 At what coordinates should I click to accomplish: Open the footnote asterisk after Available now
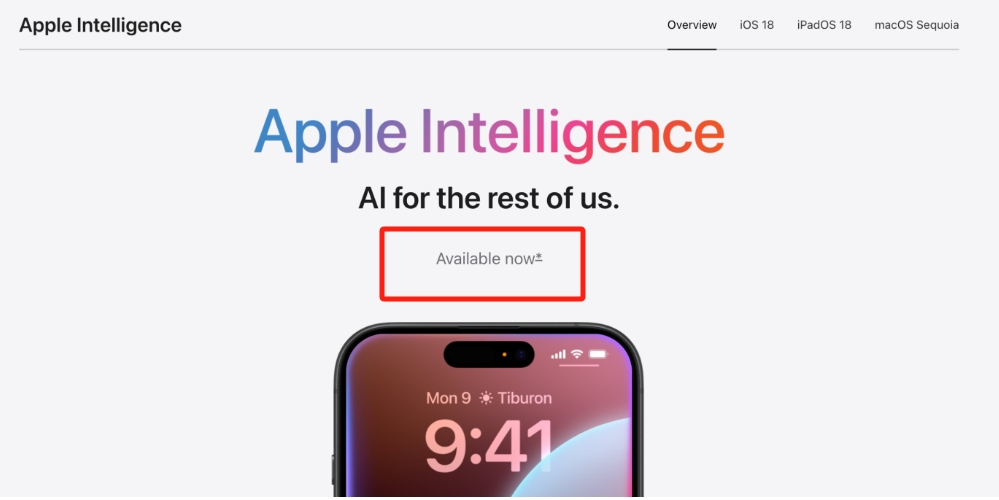[539, 257]
